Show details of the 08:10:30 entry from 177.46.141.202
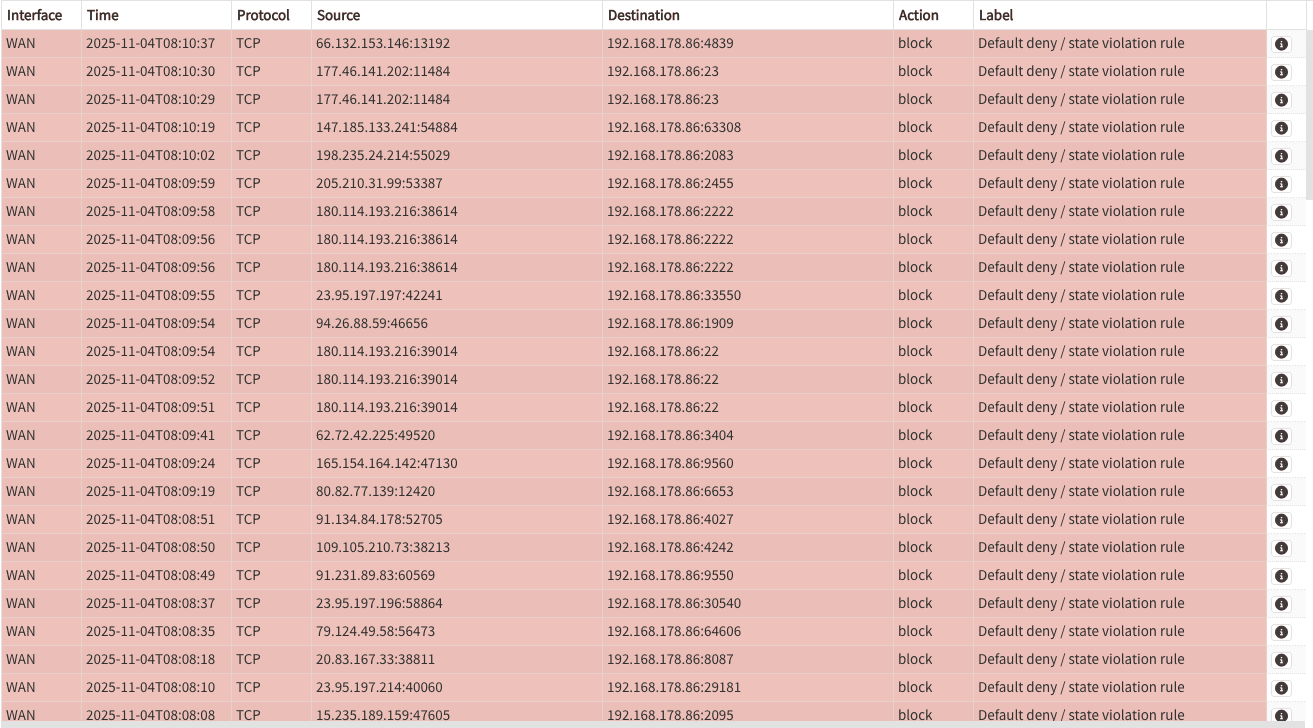This screenshot has height=728, width=1313. coord(1281,72)
